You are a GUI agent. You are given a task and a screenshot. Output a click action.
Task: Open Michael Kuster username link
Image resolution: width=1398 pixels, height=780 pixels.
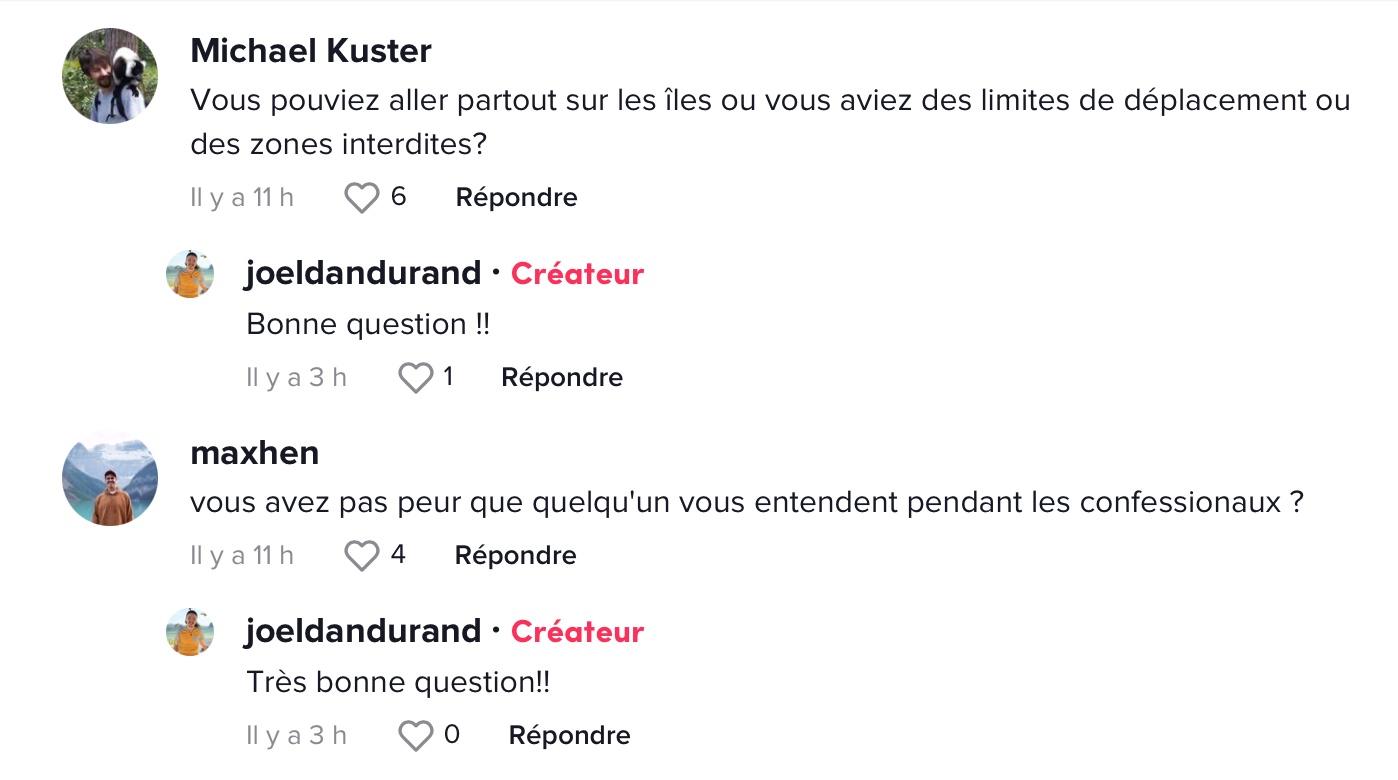pos(311,51)
